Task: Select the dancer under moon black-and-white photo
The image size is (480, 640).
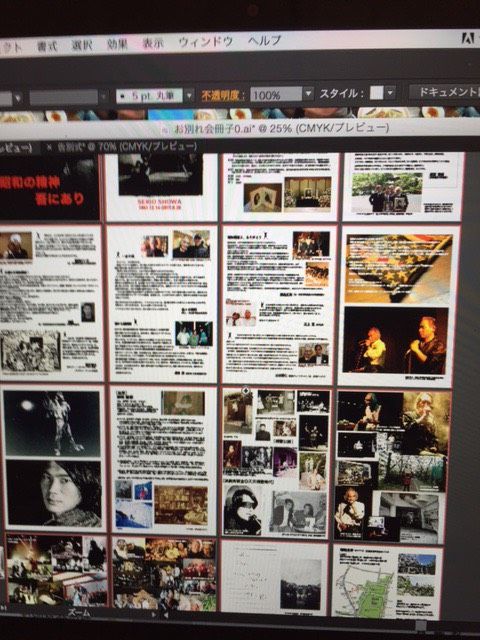Action: click(x=52, y=424)
